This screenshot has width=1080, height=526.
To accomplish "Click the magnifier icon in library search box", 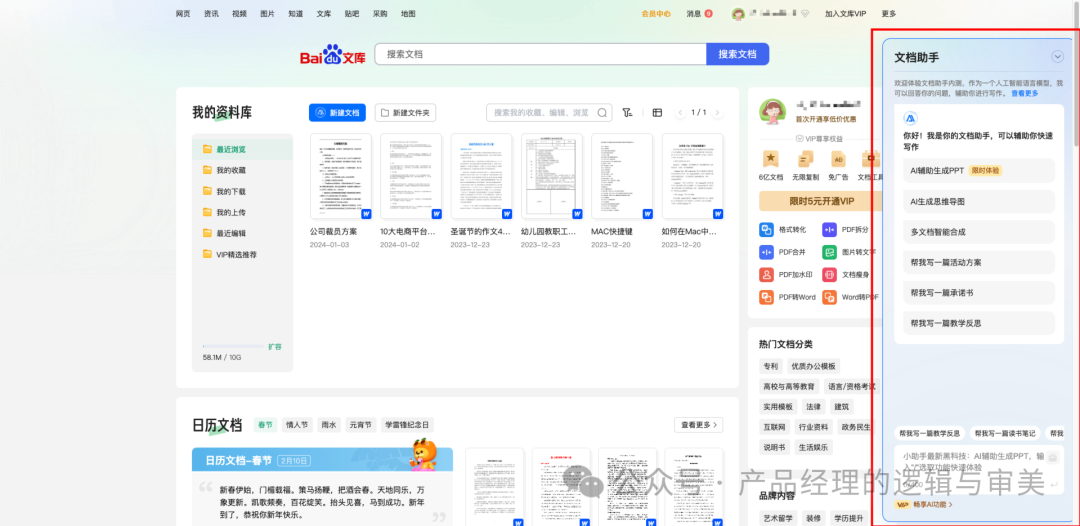I will (x=602, y=112).
